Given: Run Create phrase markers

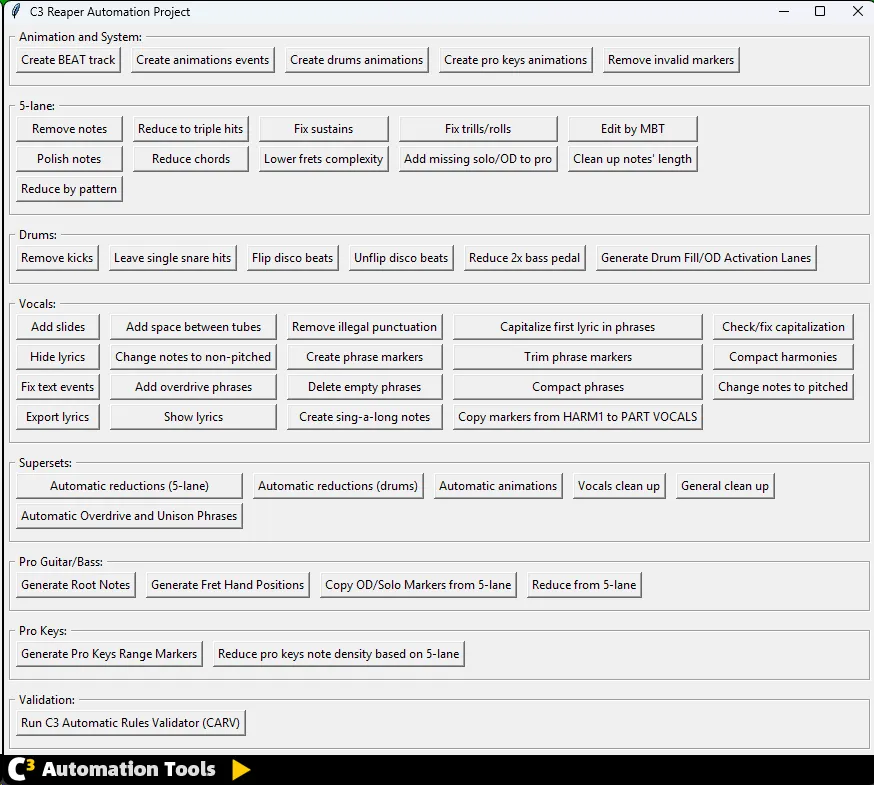Looking at the screenshot, I should tap(365, 357).
